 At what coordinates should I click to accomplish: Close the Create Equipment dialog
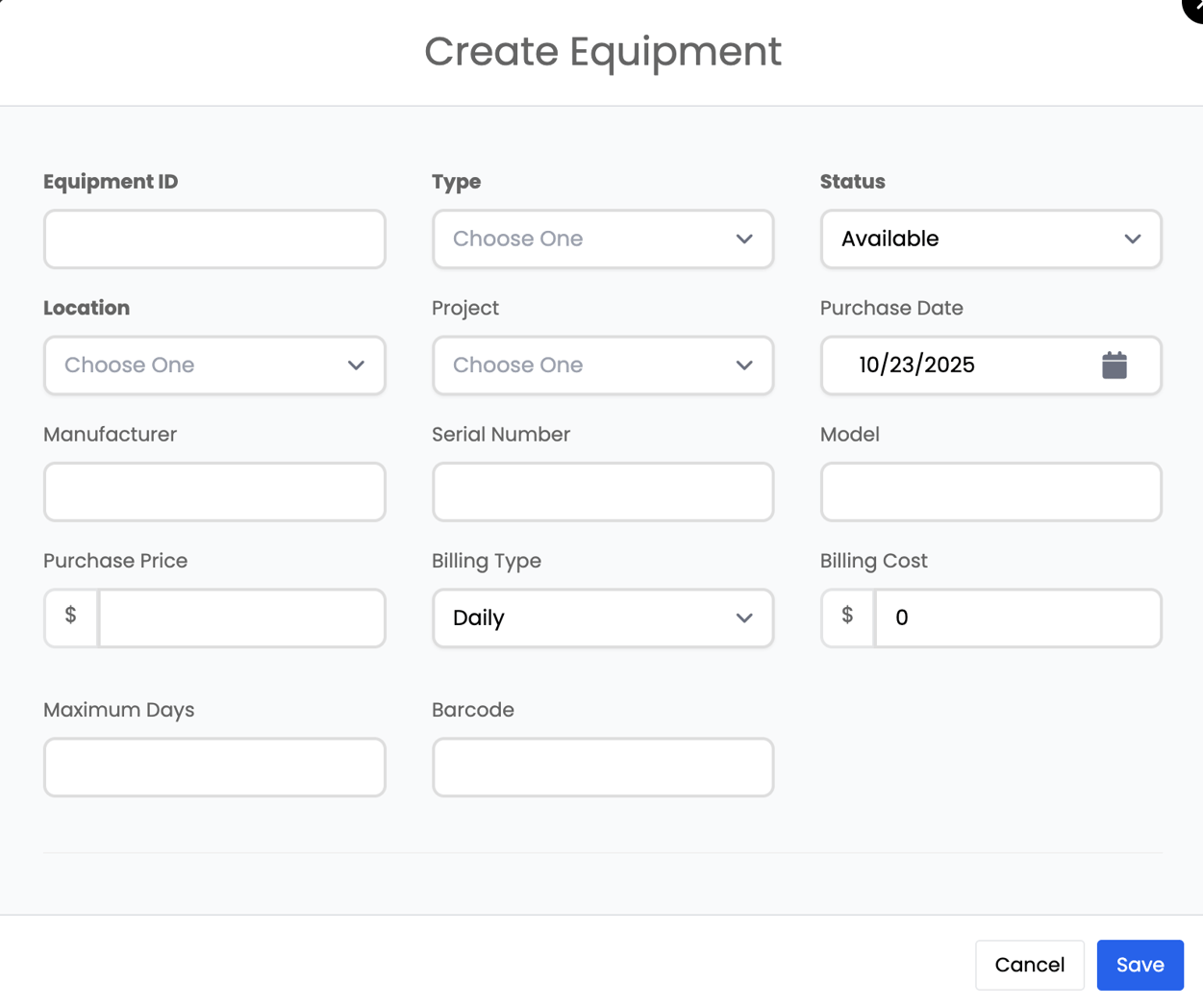coord(1193,9)
